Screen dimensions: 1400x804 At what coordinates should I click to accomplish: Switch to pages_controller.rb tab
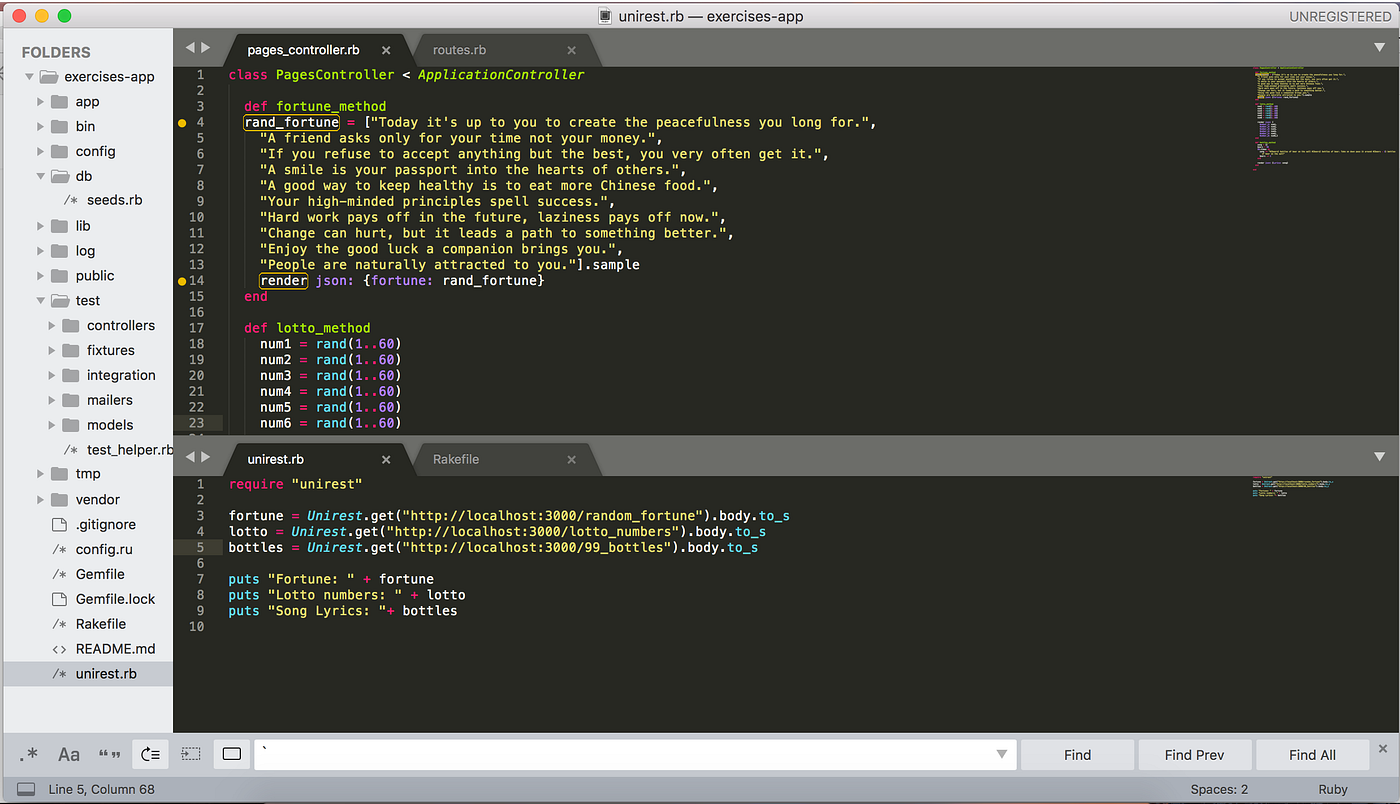303,50
